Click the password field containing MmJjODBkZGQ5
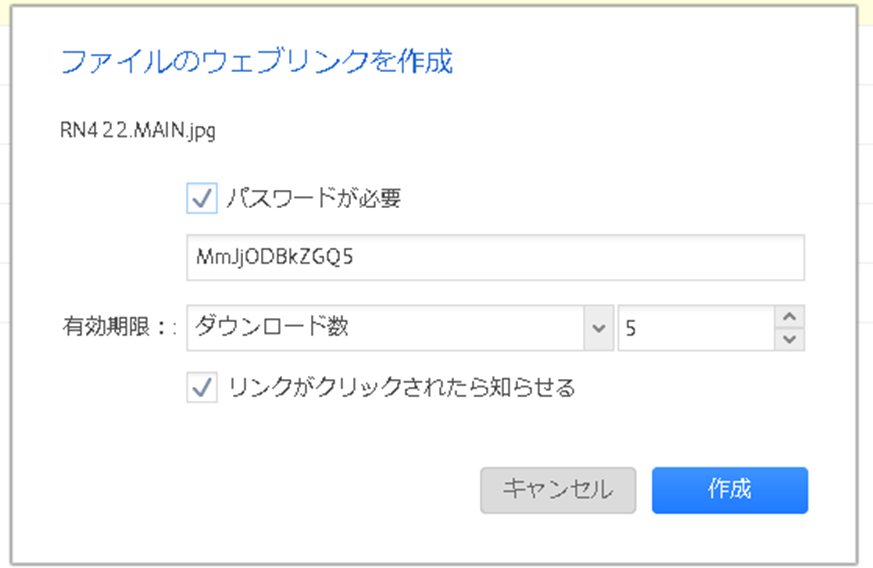The image size is (873, 568). (496, 257)
